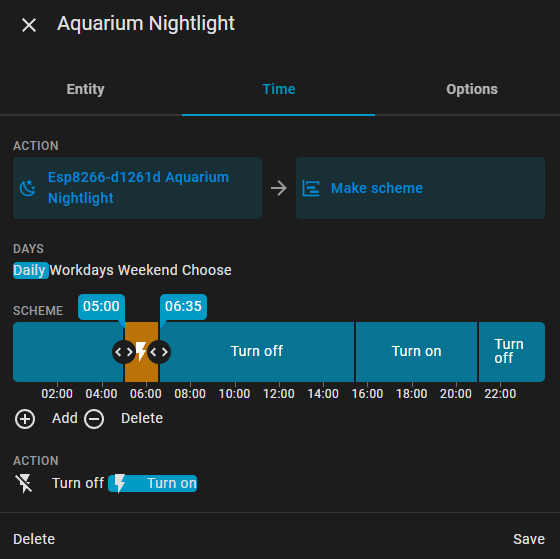Click the flash-off Turn off icon
560x559 pixels.
pyautogui.click(x=24, y=483)
